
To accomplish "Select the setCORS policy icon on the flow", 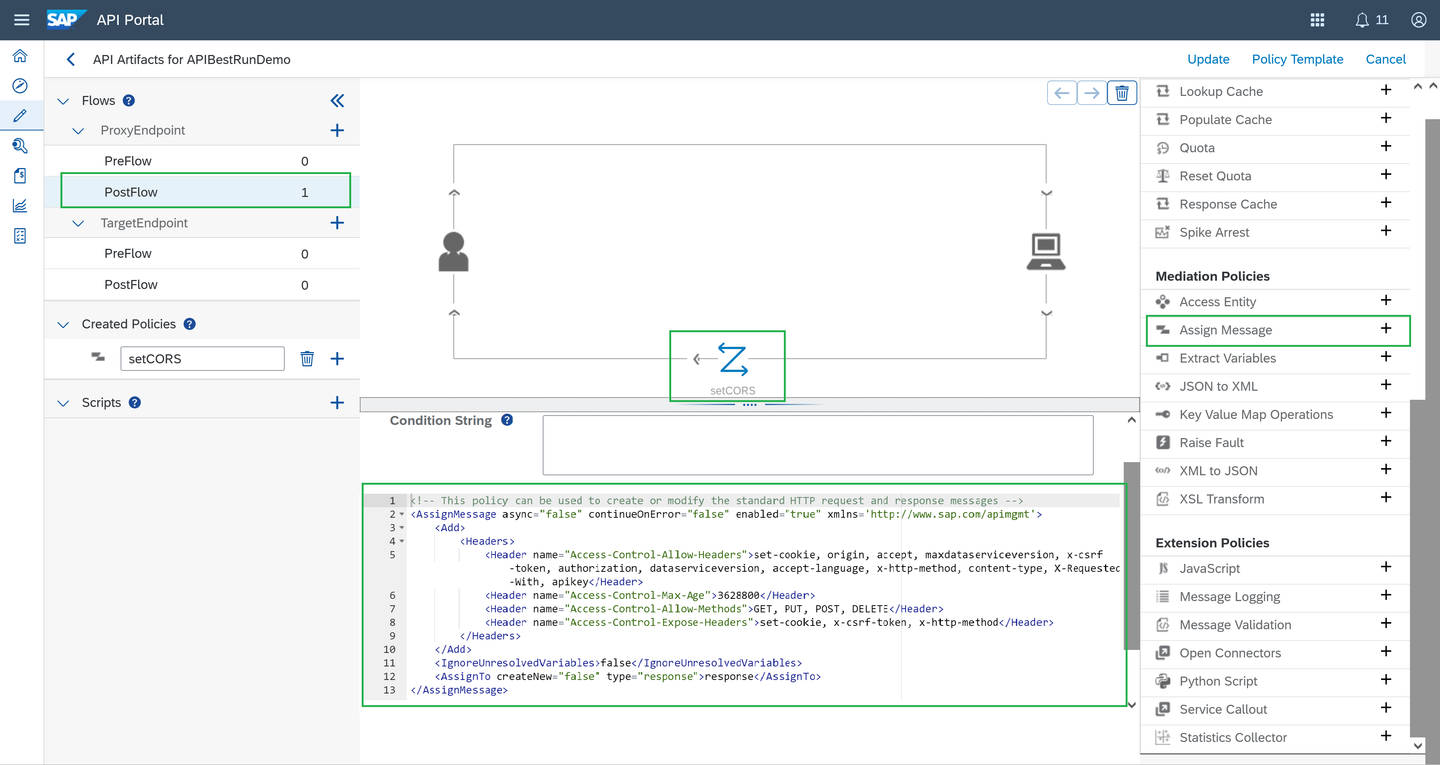I will (x=733, y=359).
